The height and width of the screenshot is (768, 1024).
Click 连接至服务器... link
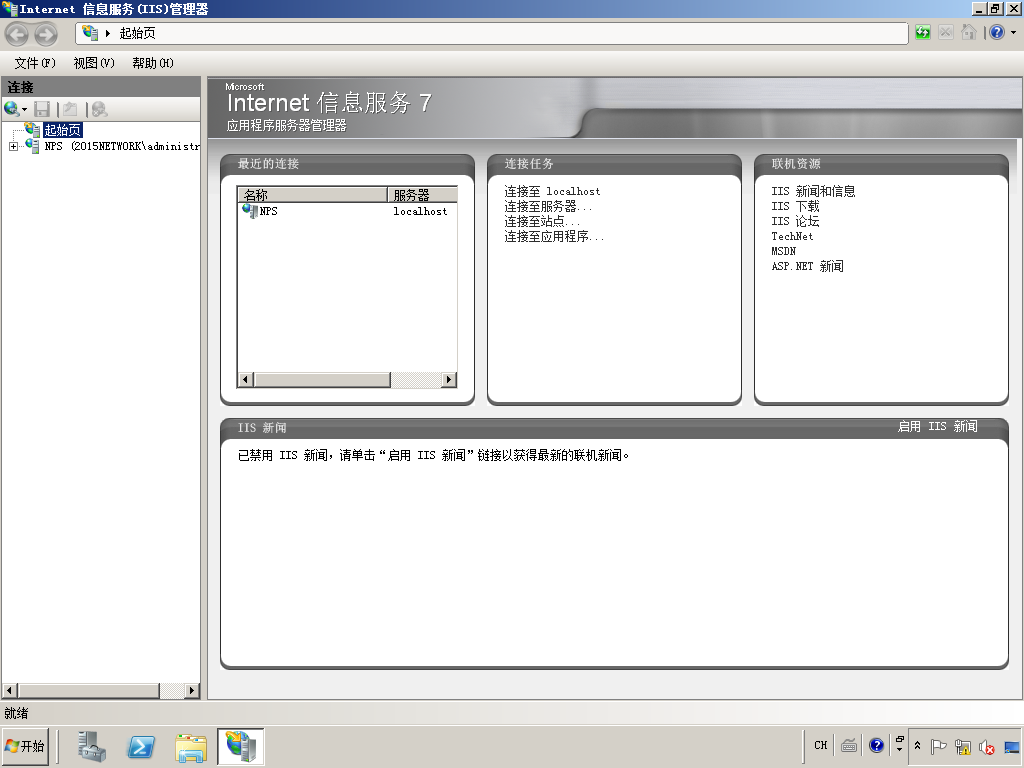[548, 206]
